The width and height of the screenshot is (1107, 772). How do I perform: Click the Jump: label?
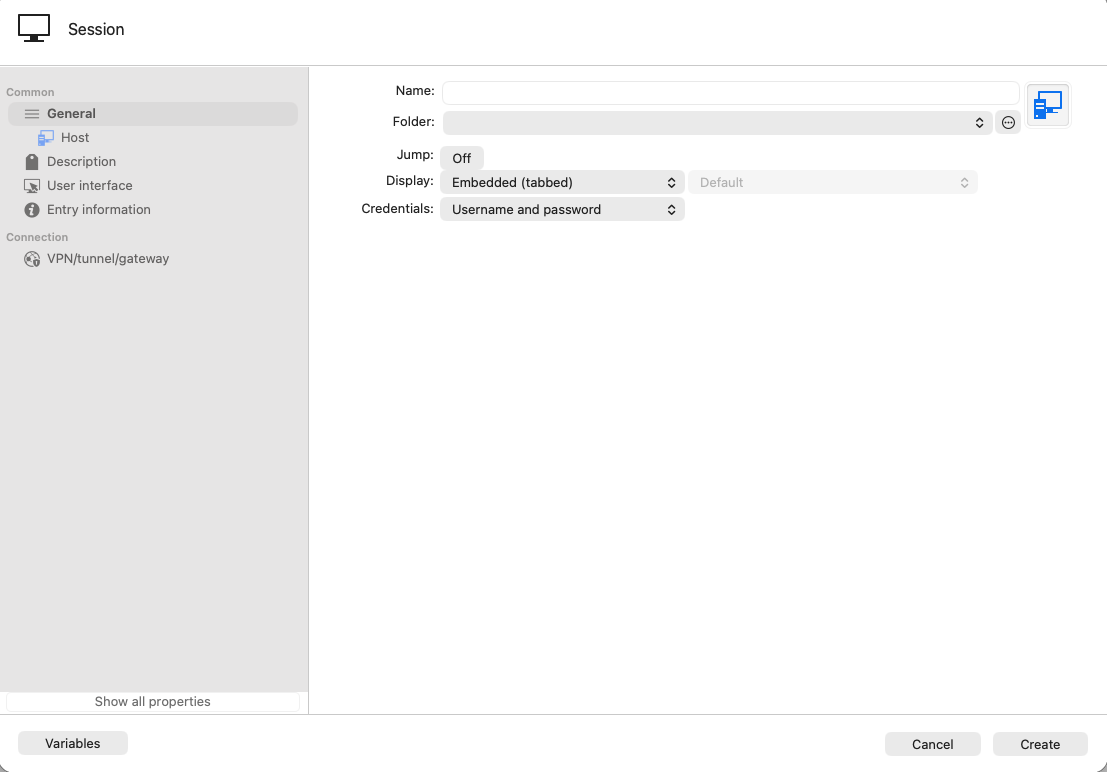(415, 155)
